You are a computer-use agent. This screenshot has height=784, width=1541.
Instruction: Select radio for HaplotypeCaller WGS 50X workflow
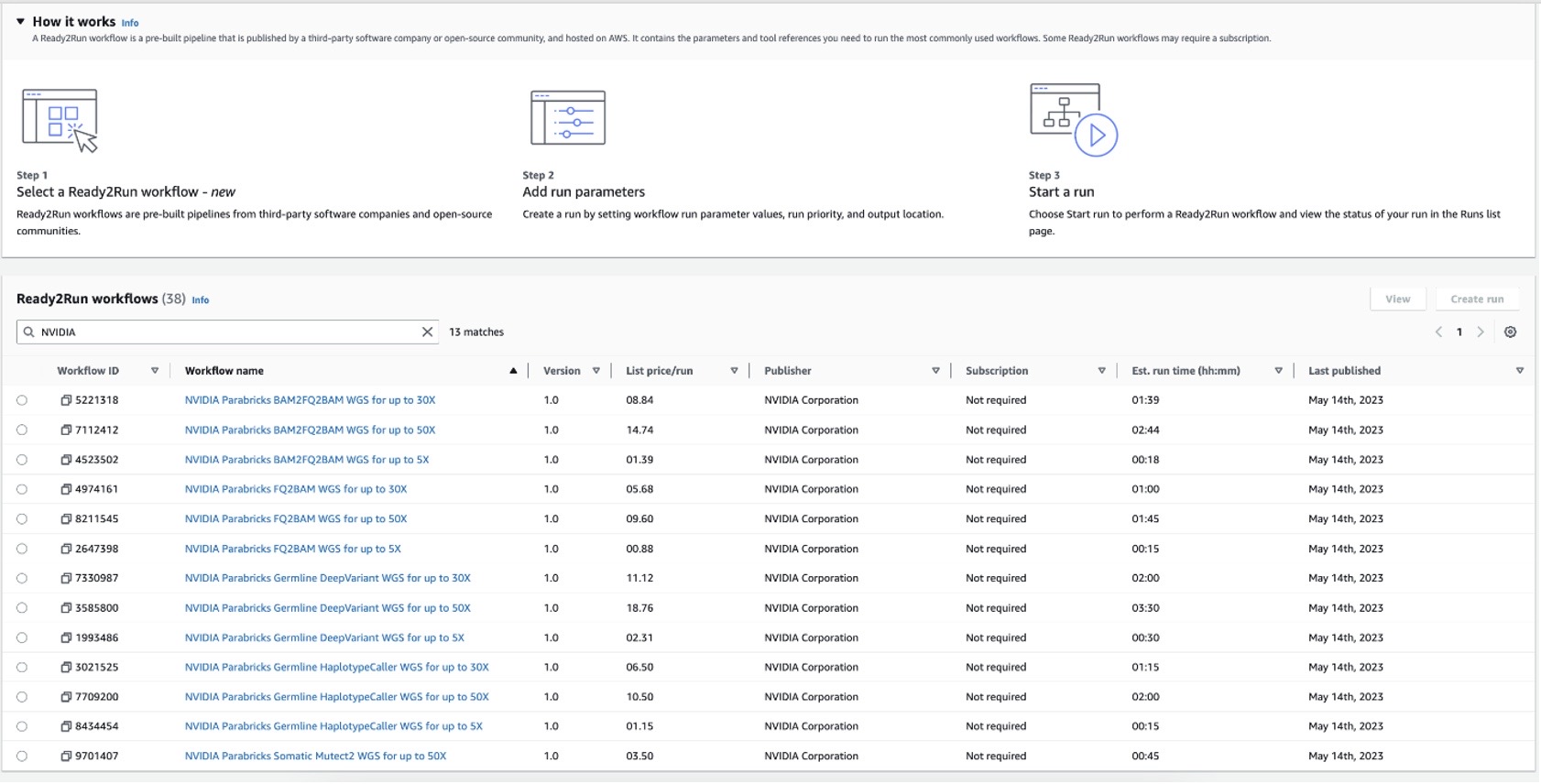22,697
